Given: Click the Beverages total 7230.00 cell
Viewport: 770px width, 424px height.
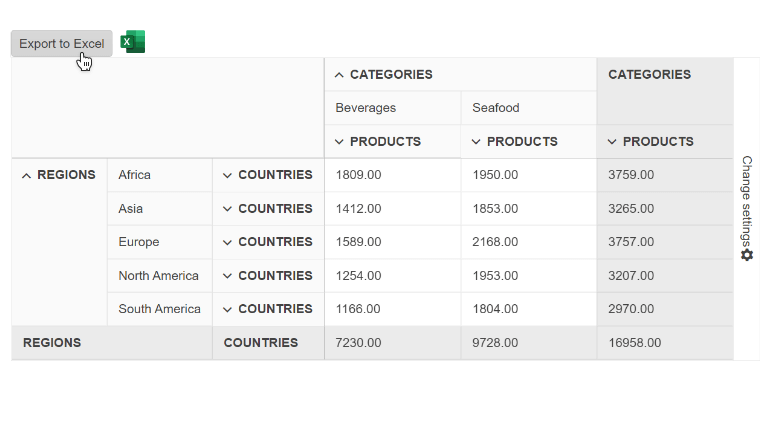Looking at the screenshot, I should point(358,343).
